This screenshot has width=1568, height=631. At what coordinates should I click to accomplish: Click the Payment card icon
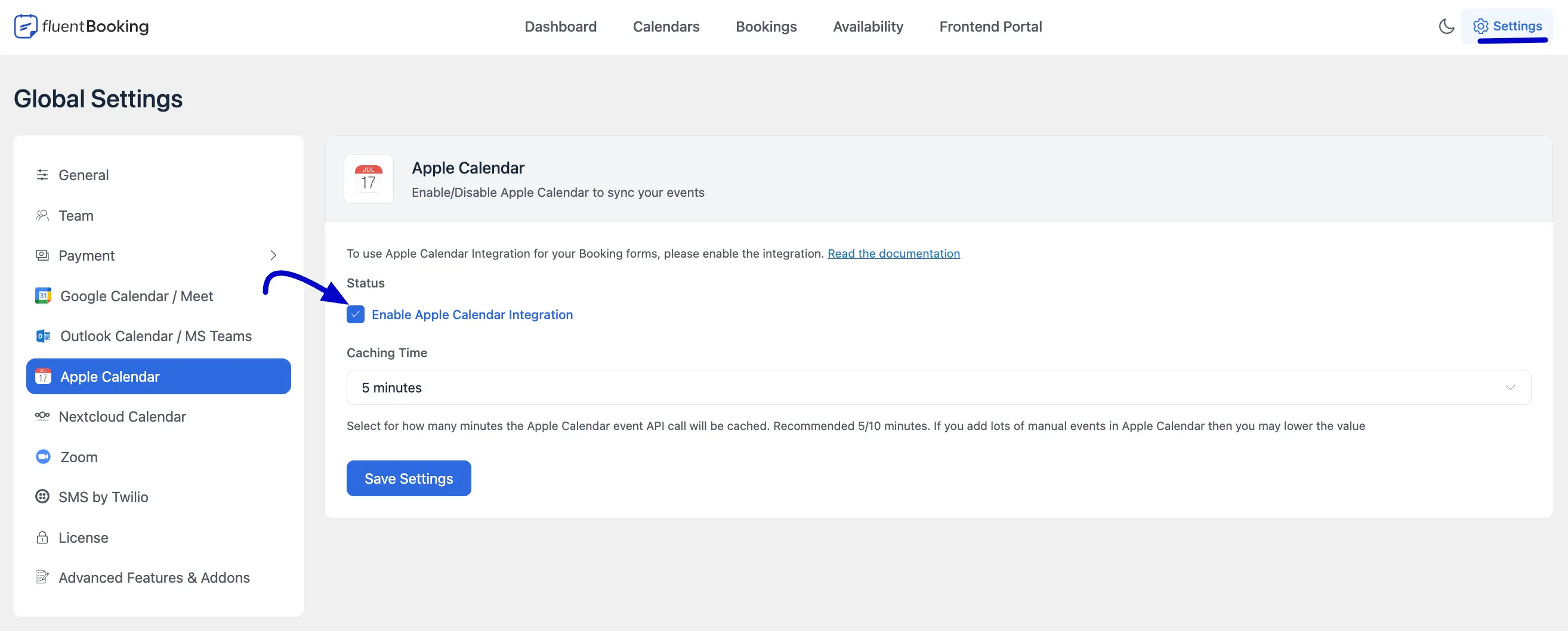click(x=42, y=256)
